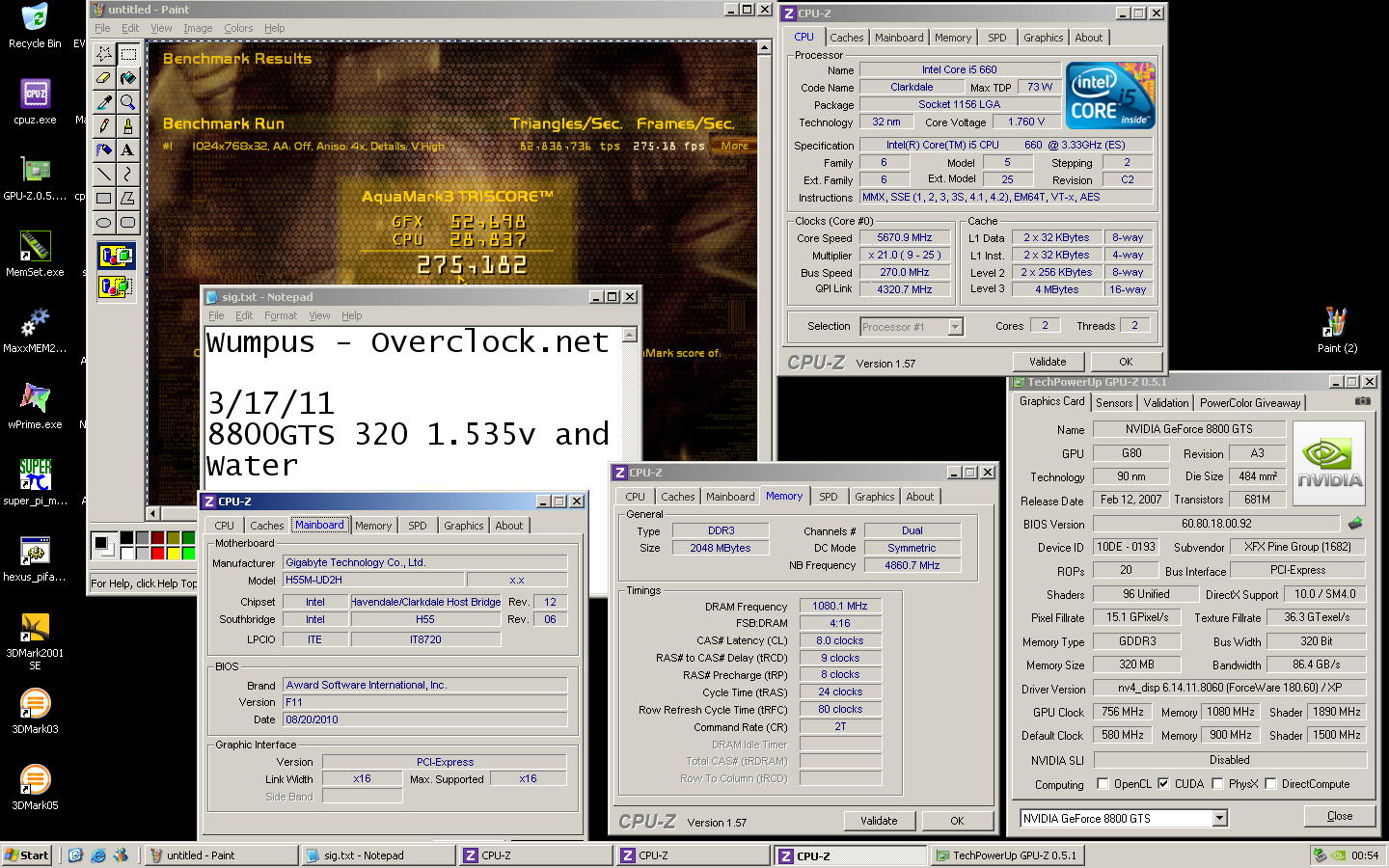
Task: Select the 3DMark03 desktop icon
Action: (x=36, y=712)
